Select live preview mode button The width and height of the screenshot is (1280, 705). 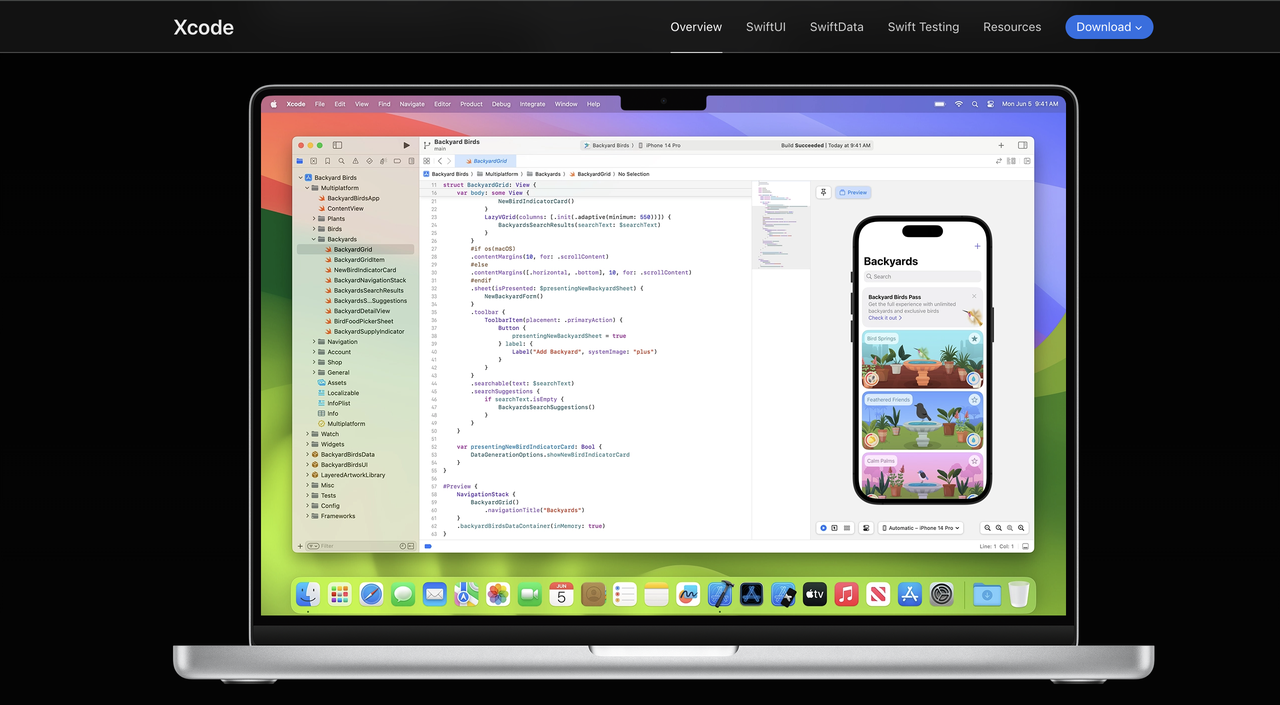tap(824, 528)
